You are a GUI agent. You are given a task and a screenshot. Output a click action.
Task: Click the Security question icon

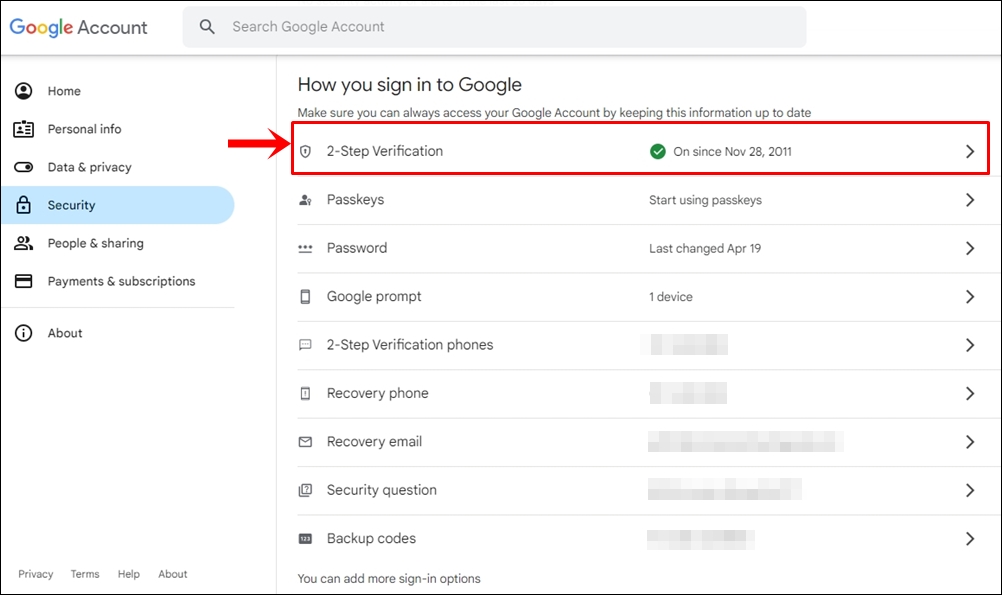coord(305,490)
